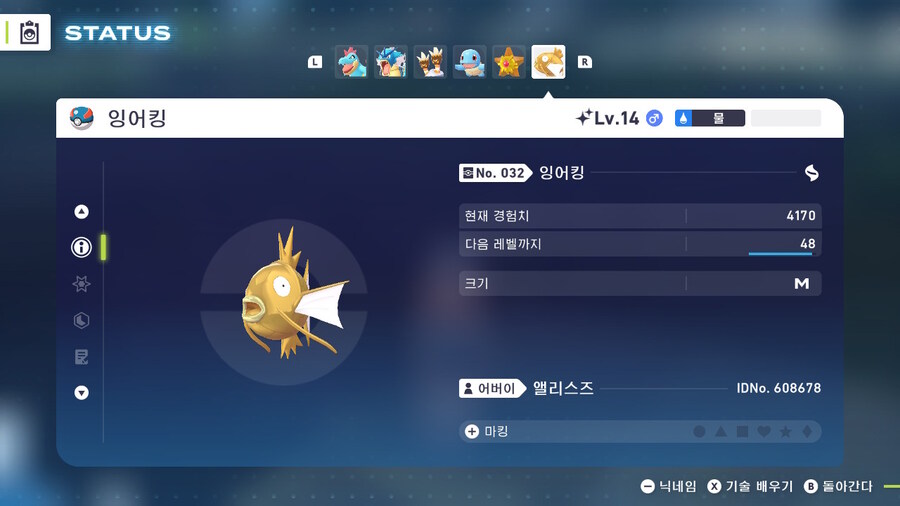The height and width of the screenshot is (506, 900).
Task: Select Gyarados party icon
Action: 391,62
